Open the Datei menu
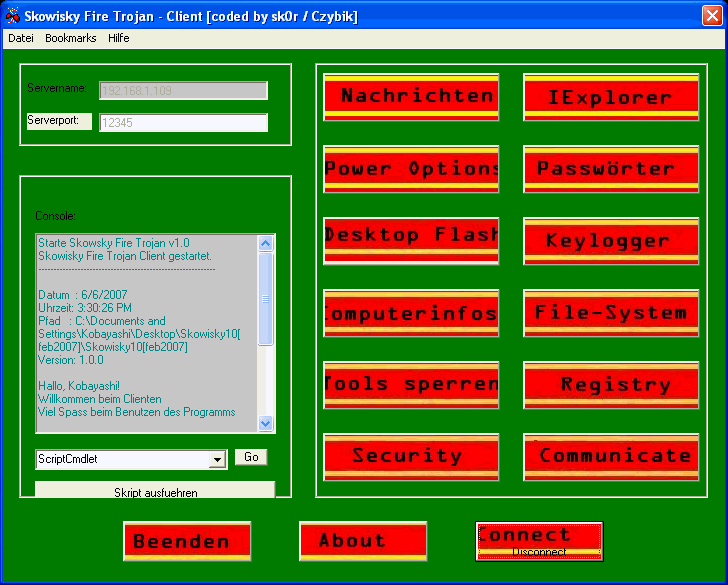Screen dimensions: 728x585 click(x=21, y=38)
